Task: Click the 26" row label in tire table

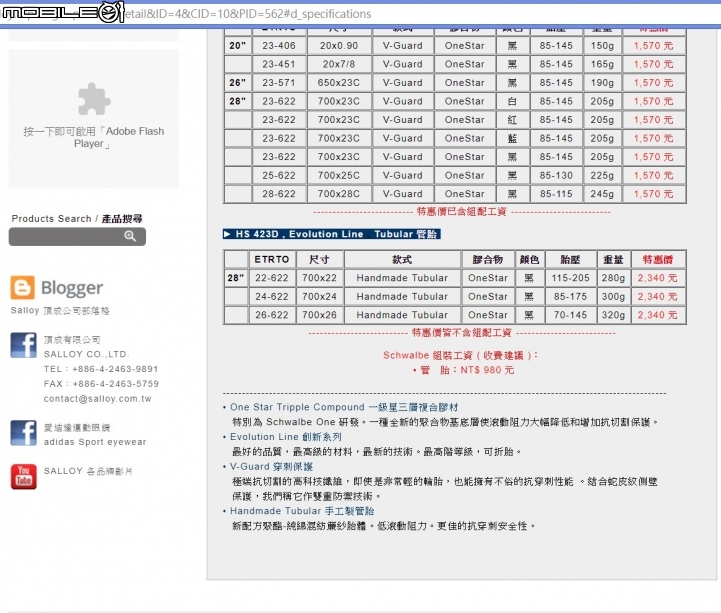Action: 238,83
